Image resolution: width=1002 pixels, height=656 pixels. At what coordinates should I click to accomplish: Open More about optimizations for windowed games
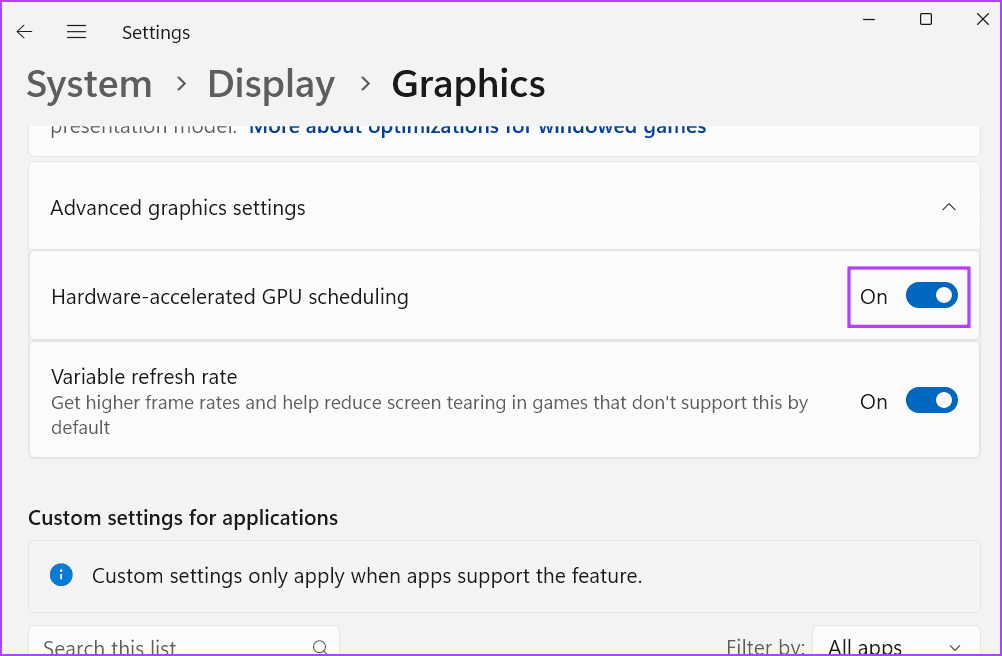point(477,128)
